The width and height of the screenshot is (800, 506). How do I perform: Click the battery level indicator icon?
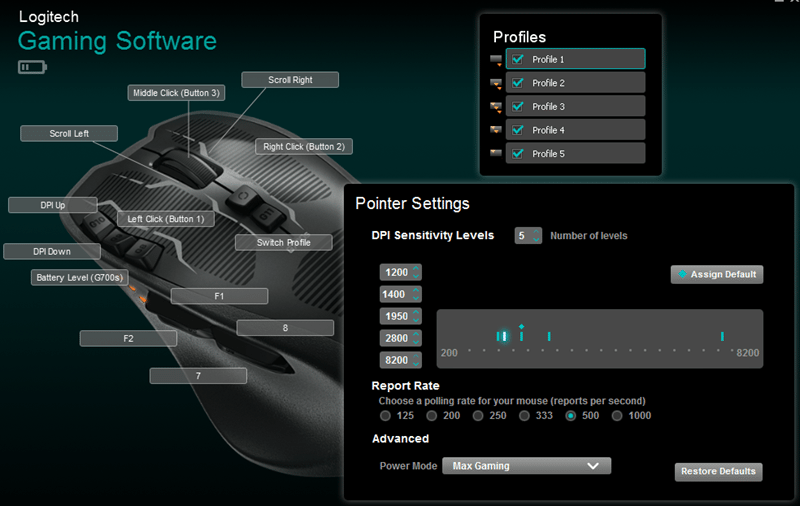(x=32, y=67)
